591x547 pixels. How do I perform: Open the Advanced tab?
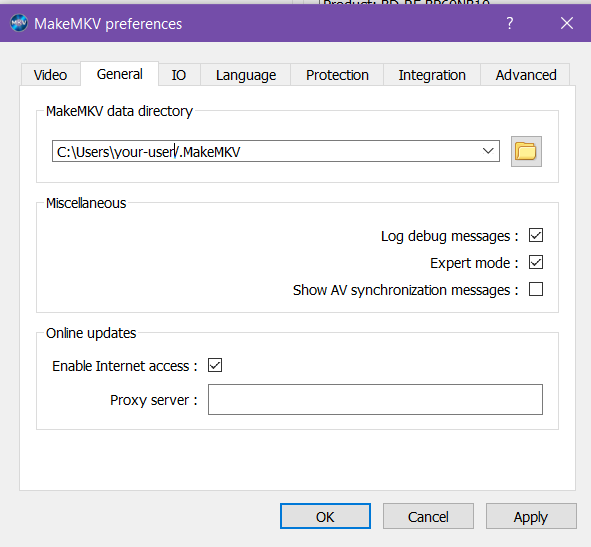pyautogui.click(x=525, y=75)
